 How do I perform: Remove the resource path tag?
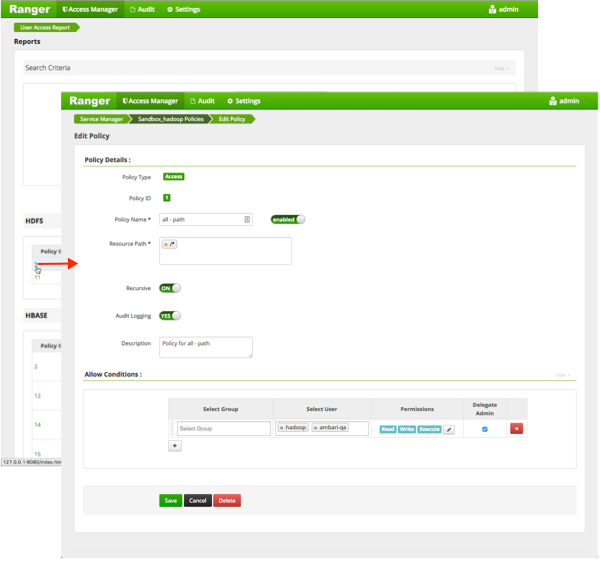(166, 244)
